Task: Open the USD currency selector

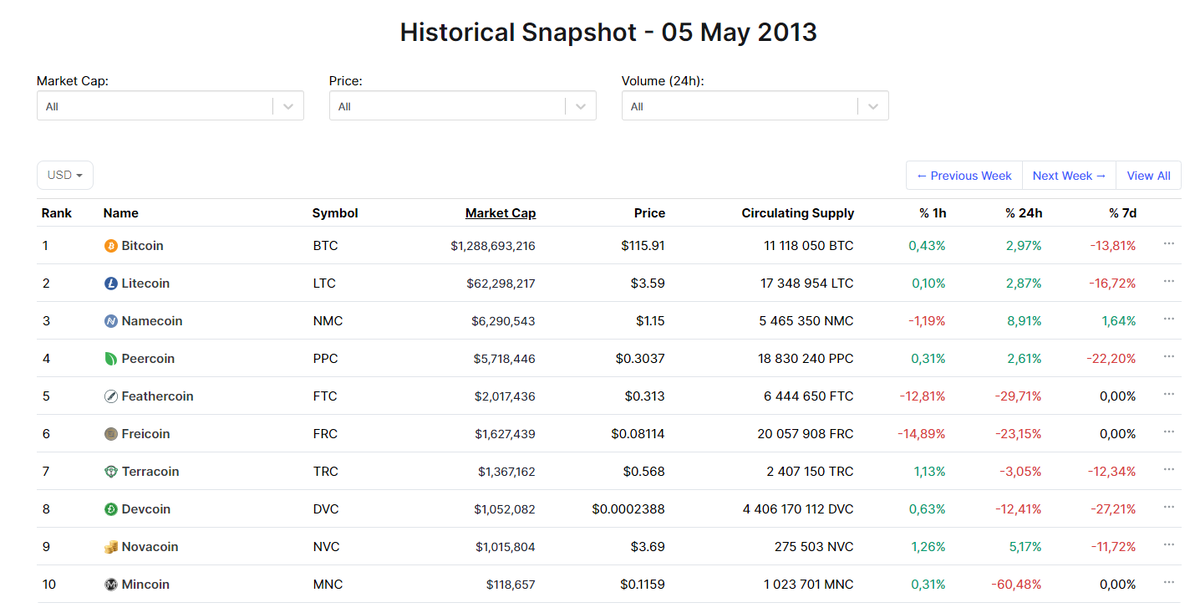Action: coord(65,175)
